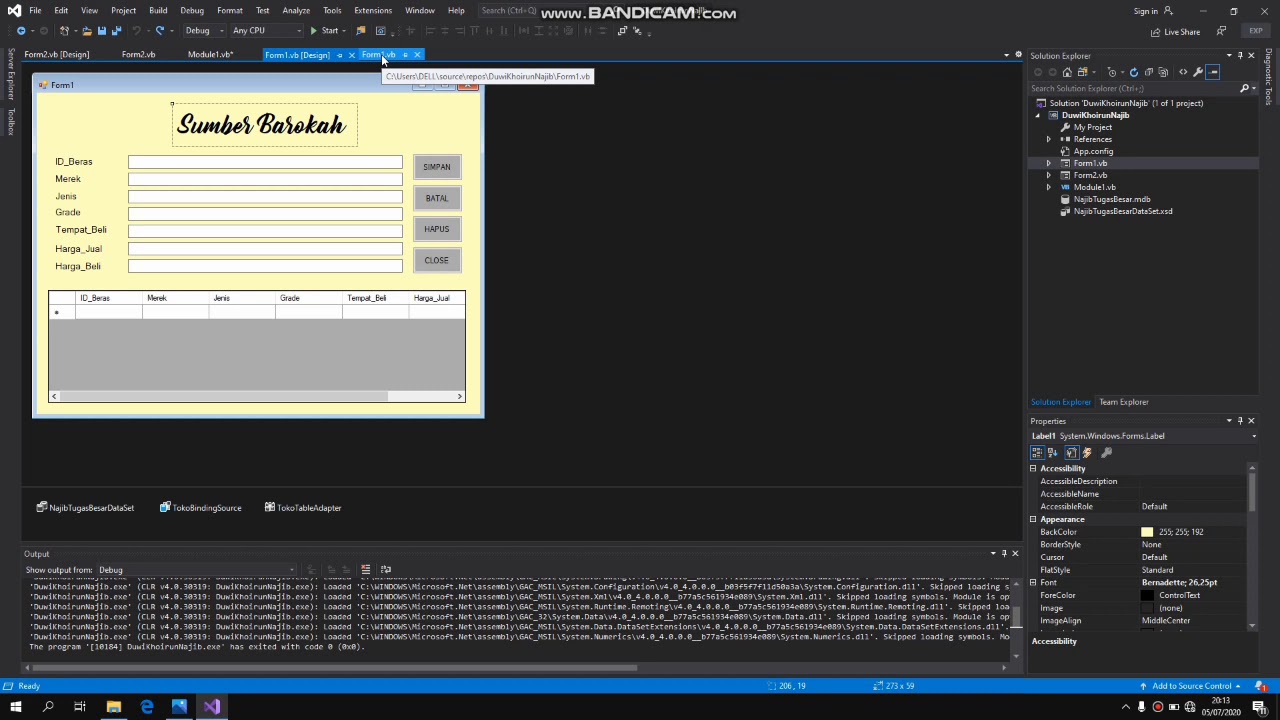Viewport: 1280px width, 720px height.
Task: Click Edge browser icon in taskbar
Action: tap(147, 707)
